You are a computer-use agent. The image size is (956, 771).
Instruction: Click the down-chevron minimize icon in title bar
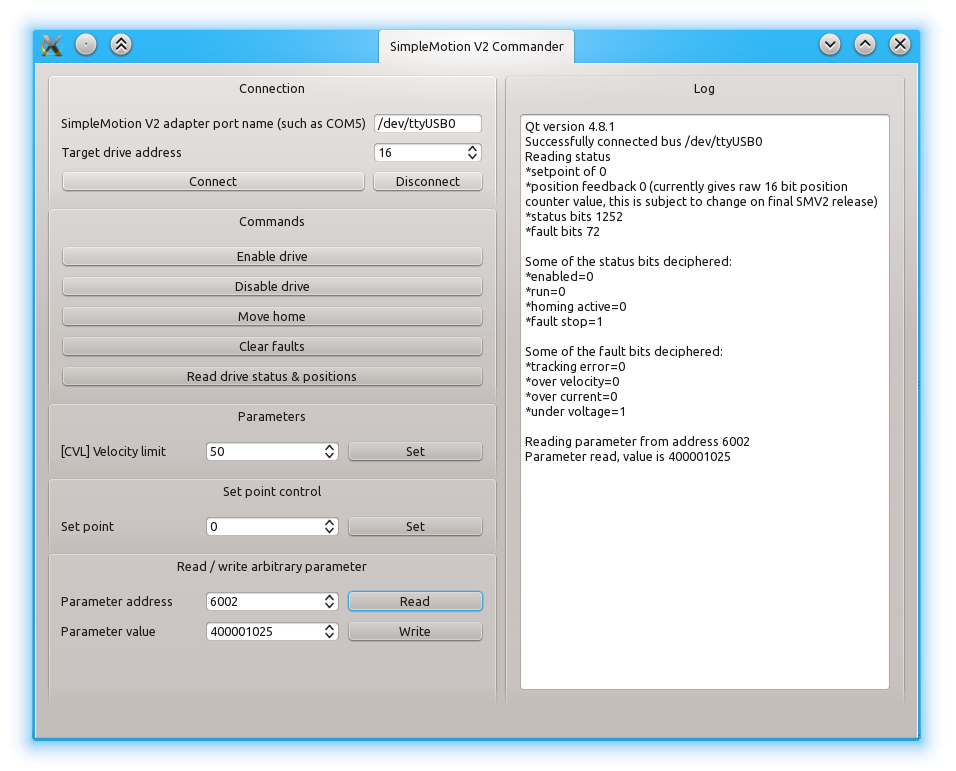pos(830,44)
